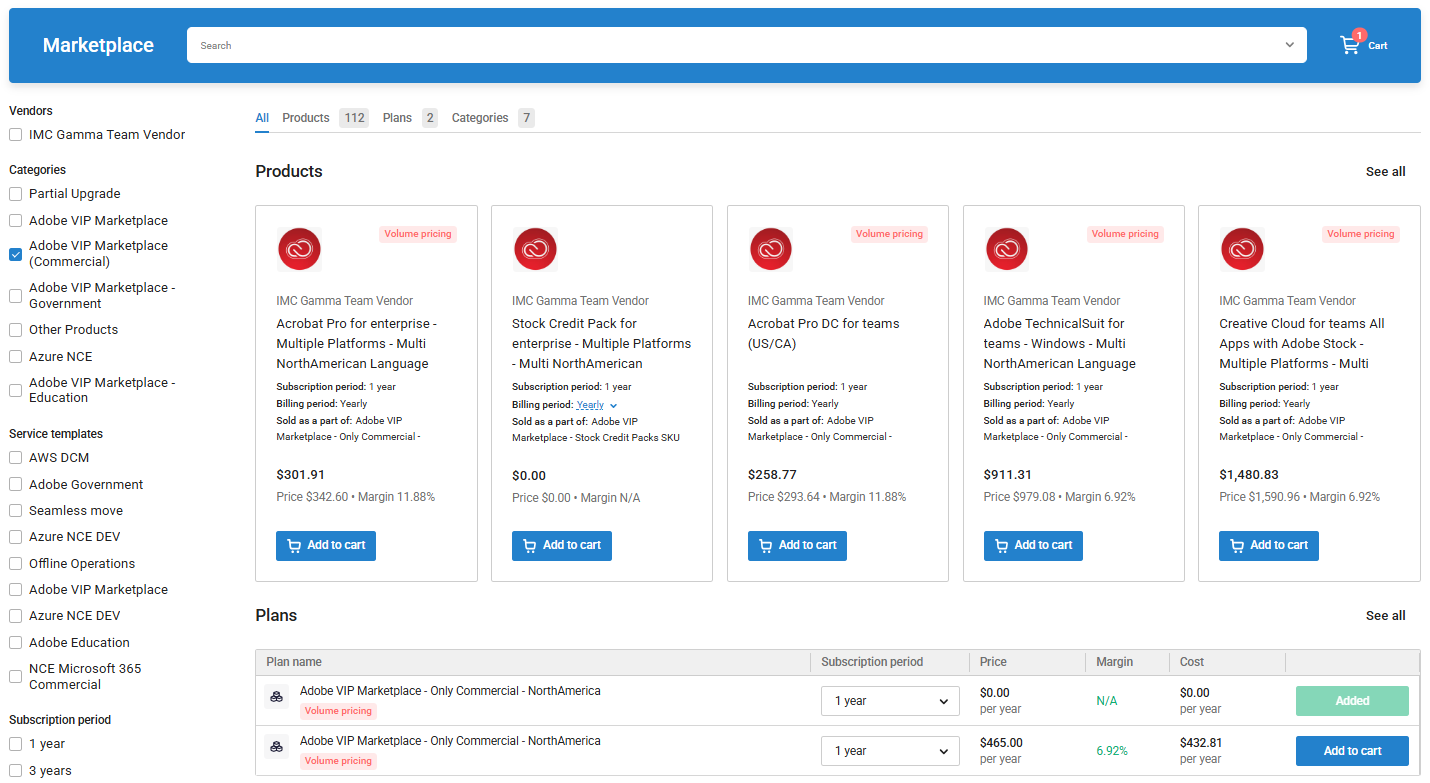Image resolution: width=1430 pixels, height=783 pixels.
Task: Switch to the Categories tab
Action: tap(480, 118)
